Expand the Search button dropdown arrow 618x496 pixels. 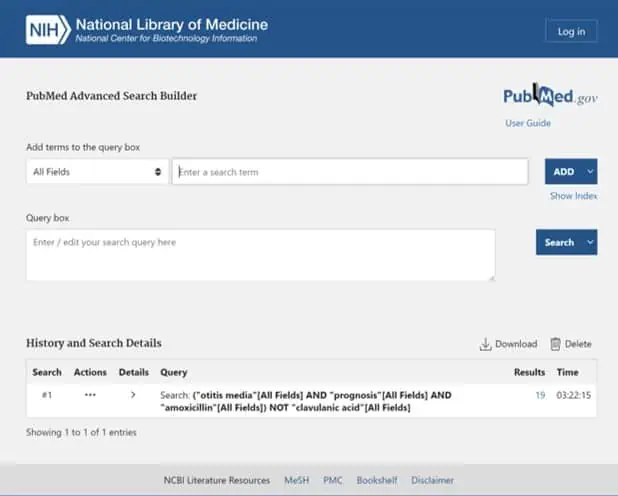pos(589,242)
